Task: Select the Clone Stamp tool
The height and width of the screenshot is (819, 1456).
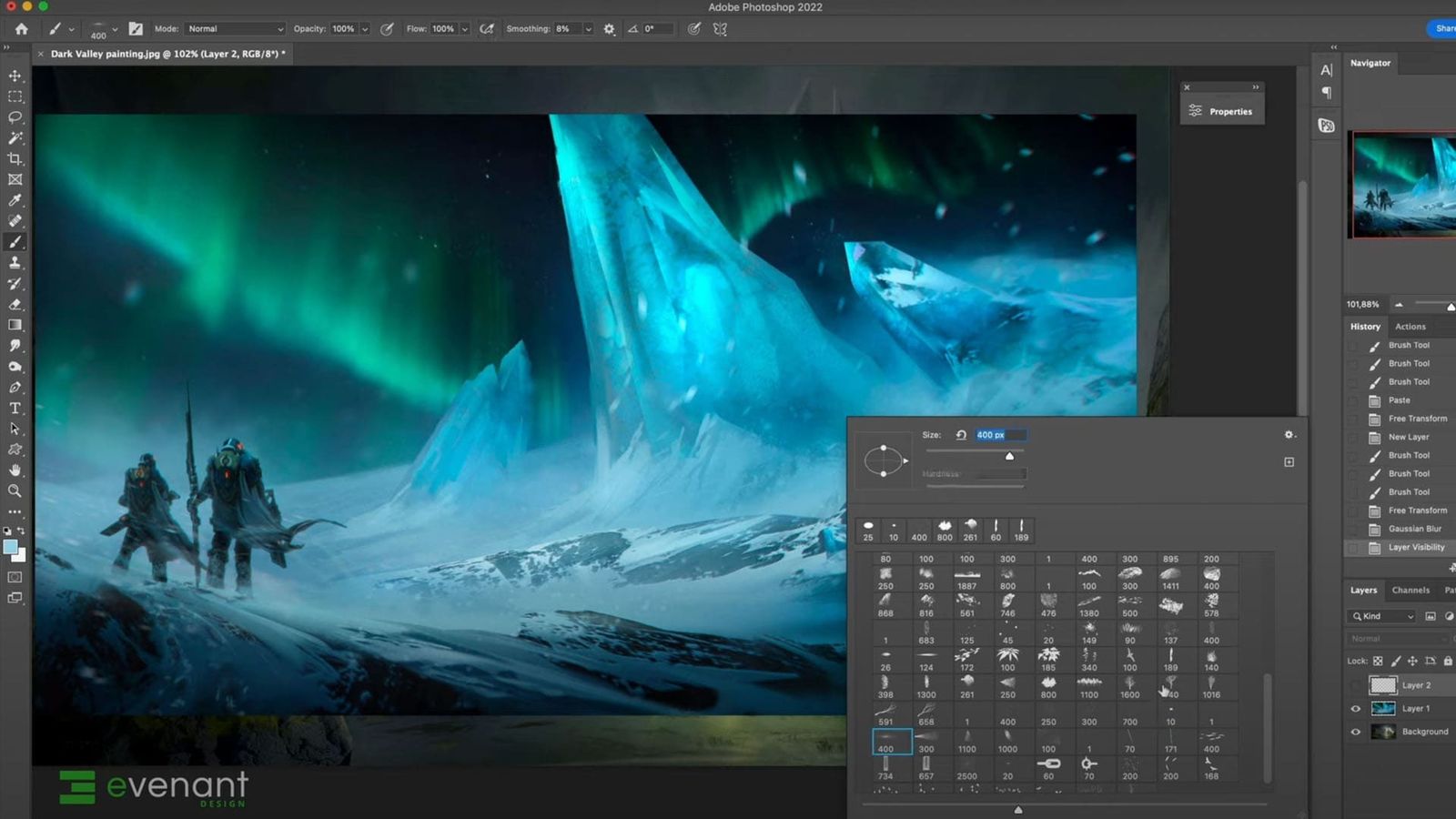Action: coord(15,262)
